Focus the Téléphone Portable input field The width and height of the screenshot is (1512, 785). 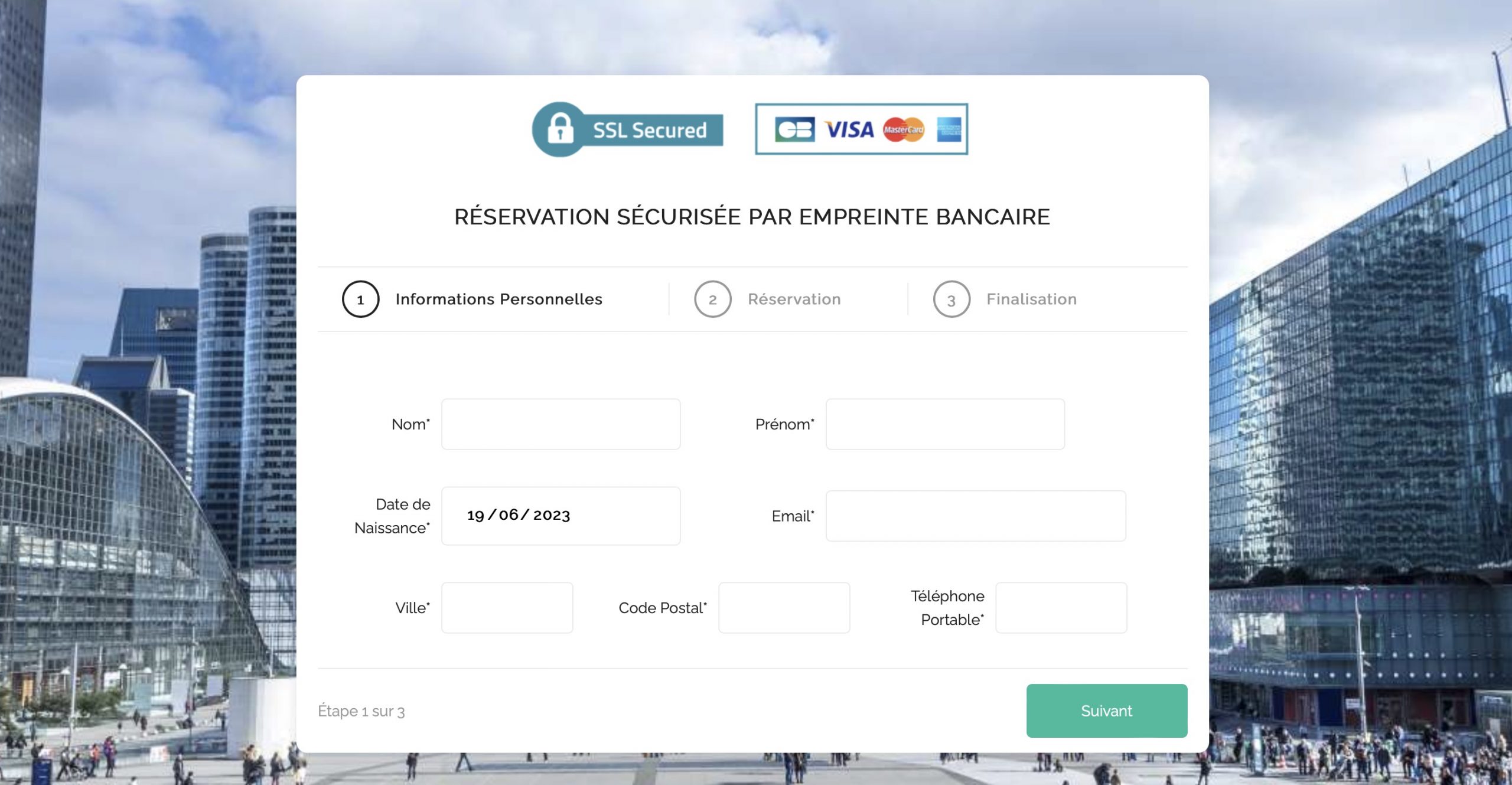coord(1061,608)
